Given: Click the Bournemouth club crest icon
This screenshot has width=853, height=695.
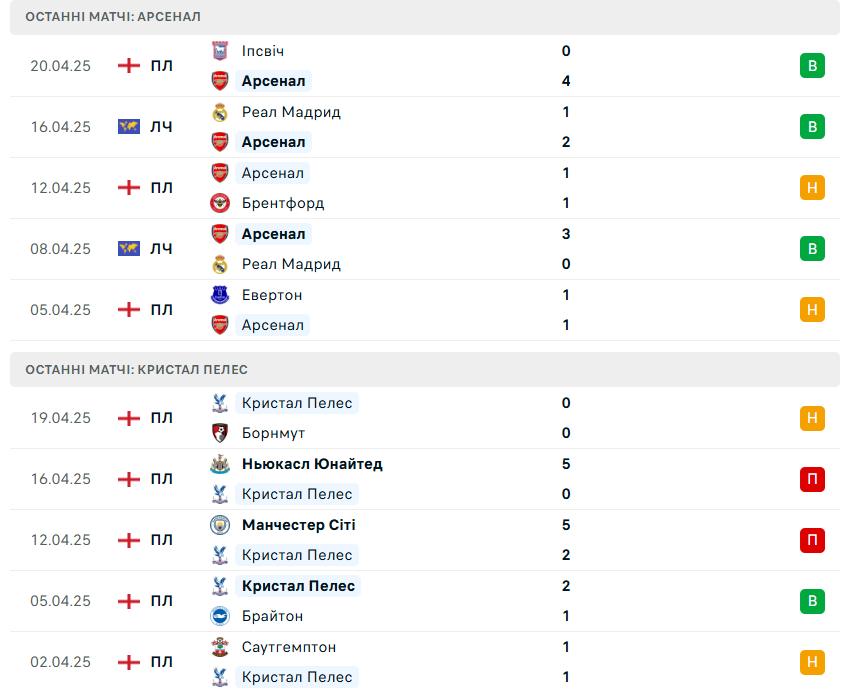Looking at the screenshot, I should click(x=220, y=433).
